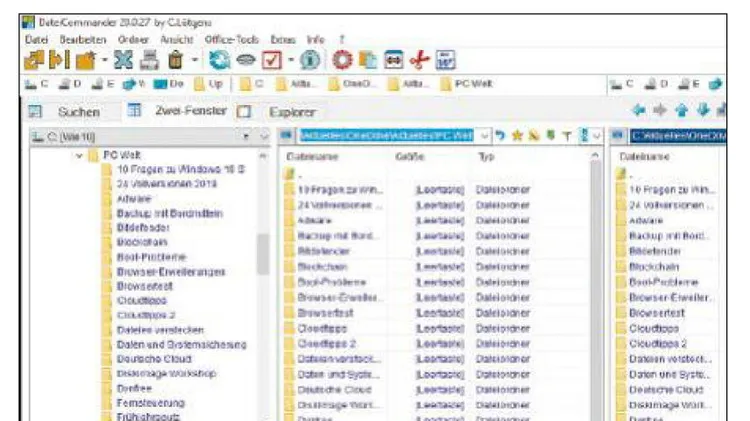Click the recycle bin toolbar icon
Screen dimensions: 750x421
[176, 60]
